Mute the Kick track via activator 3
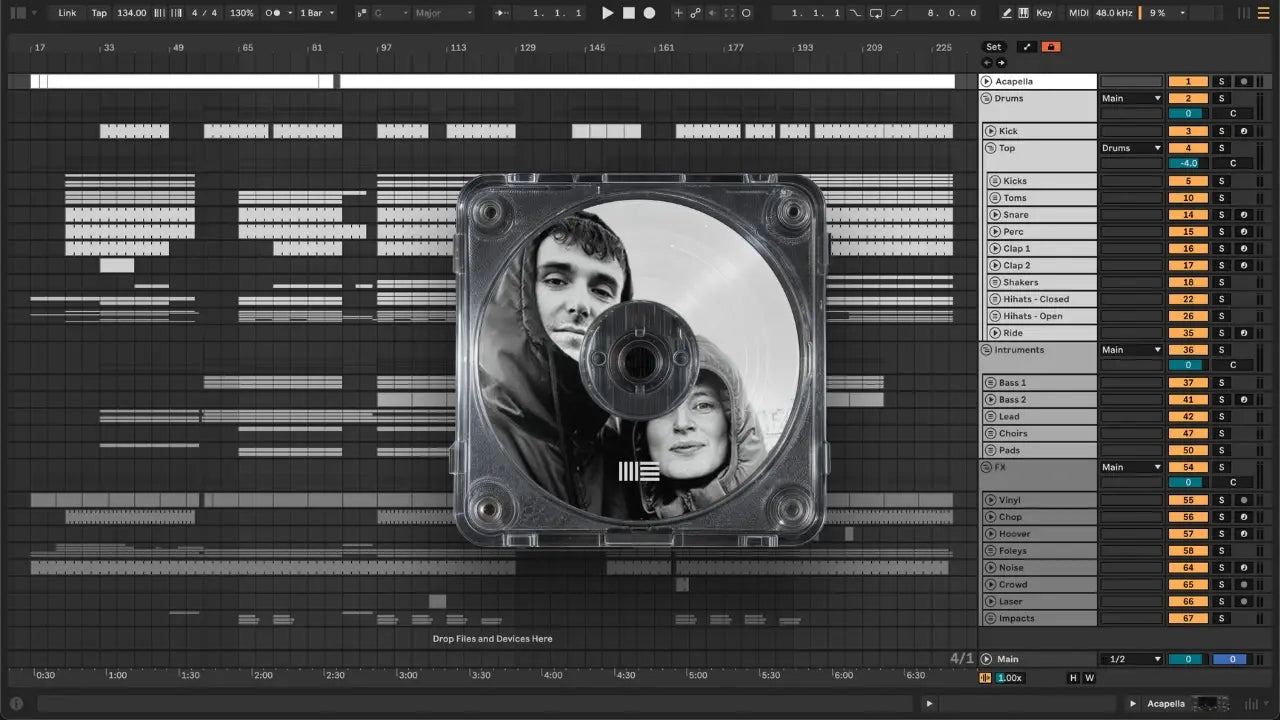The image size is (1280, 720). 1188,131
